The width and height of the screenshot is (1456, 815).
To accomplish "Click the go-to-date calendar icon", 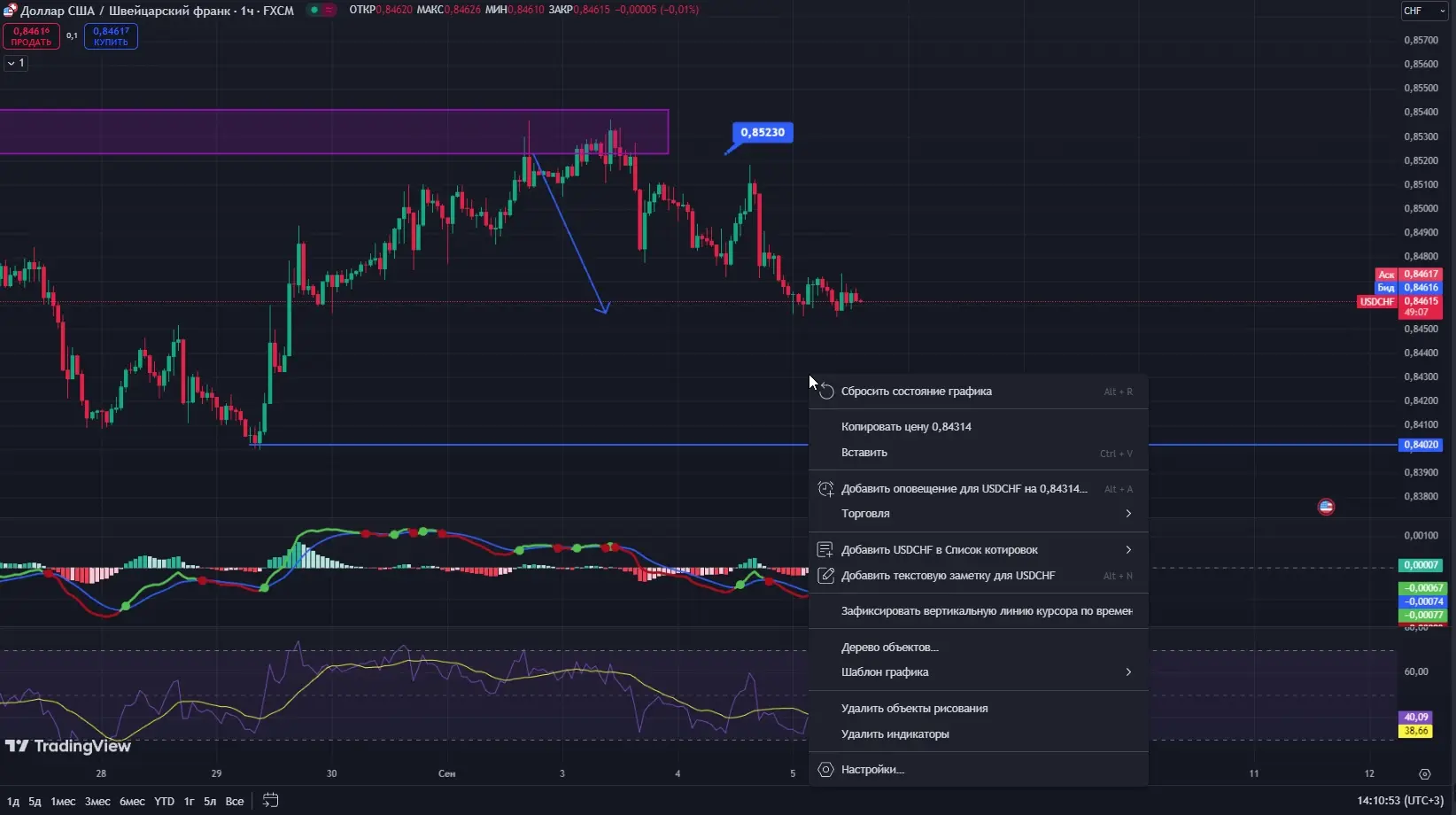I will tap(270, 800).
